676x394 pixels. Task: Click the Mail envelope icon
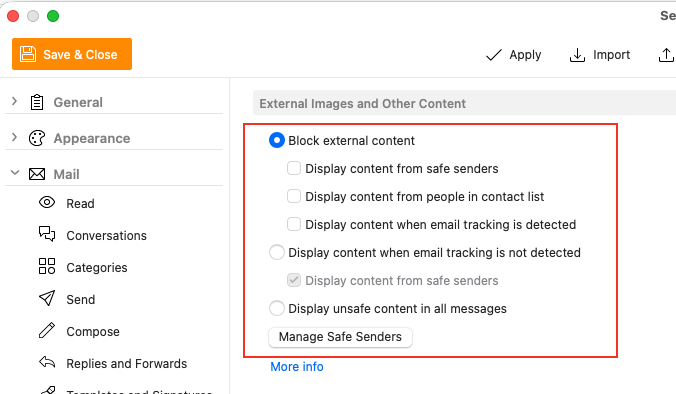[37, 174]
